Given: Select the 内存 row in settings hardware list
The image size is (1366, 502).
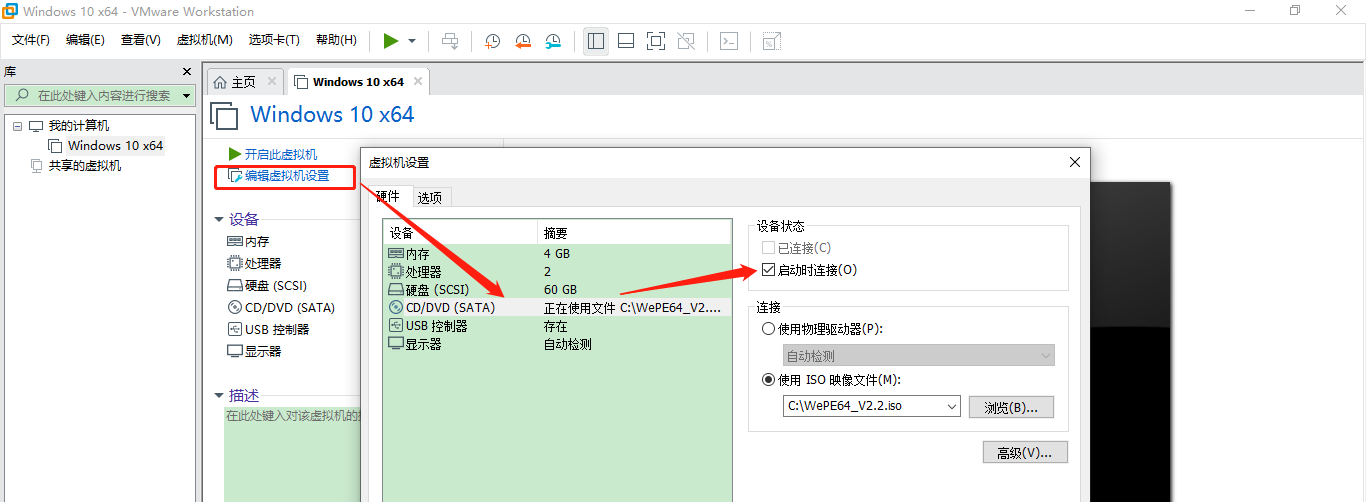Looking at the screenshot, I should (x=557, y=254).
